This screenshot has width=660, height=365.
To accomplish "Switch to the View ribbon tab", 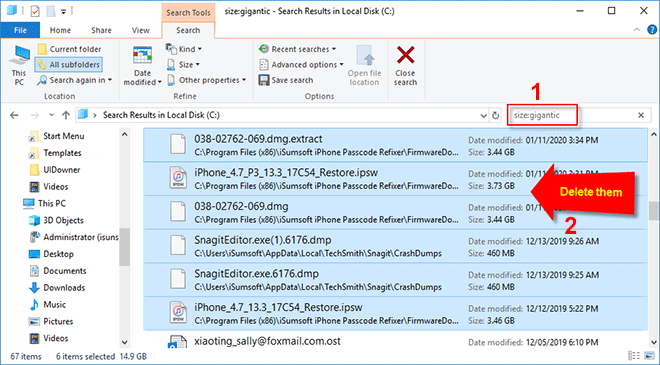I will click(141, 30).
